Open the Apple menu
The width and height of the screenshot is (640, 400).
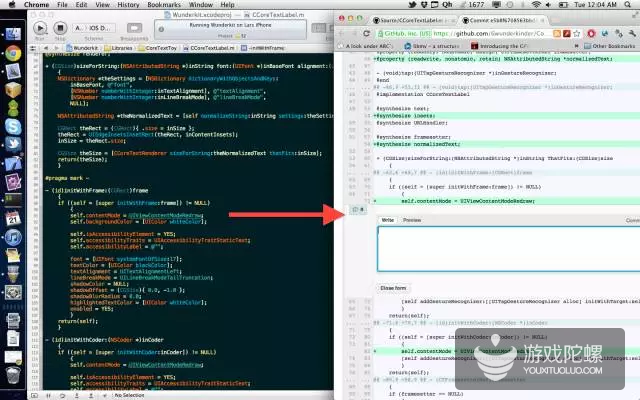click(11, 4)
